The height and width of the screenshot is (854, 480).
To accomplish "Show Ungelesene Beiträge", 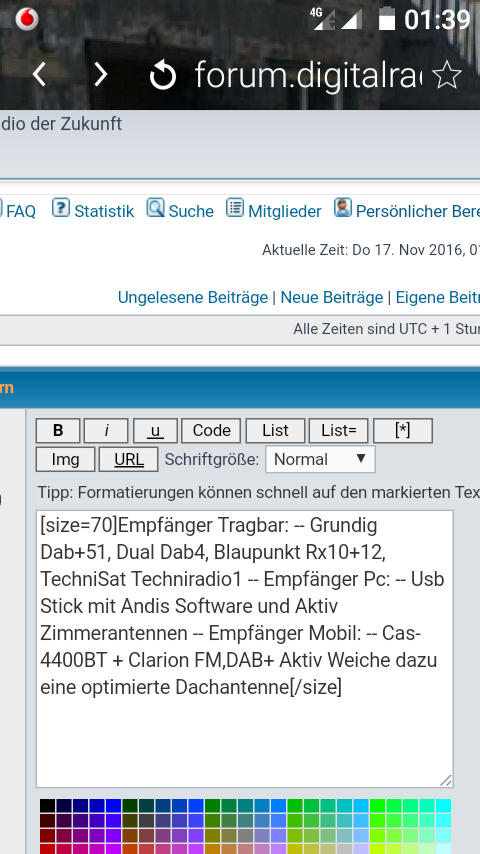I will (x=193, y=297).
